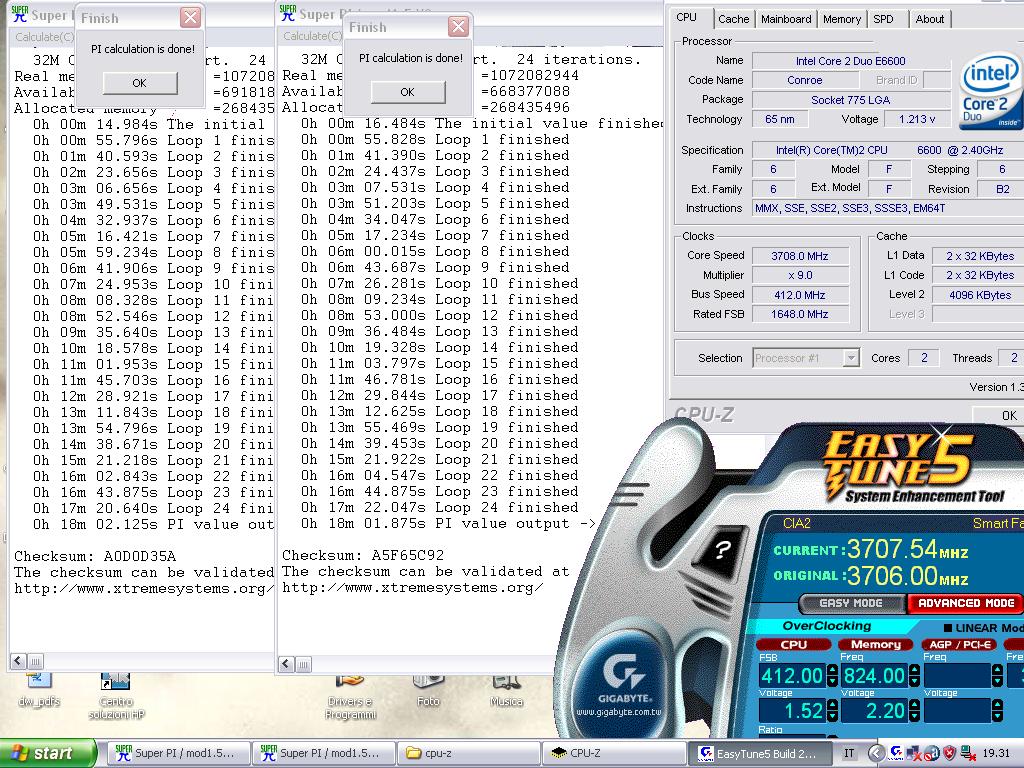
Task: Open the dw_pdfs desktop icon
Action: pos(39,690)
